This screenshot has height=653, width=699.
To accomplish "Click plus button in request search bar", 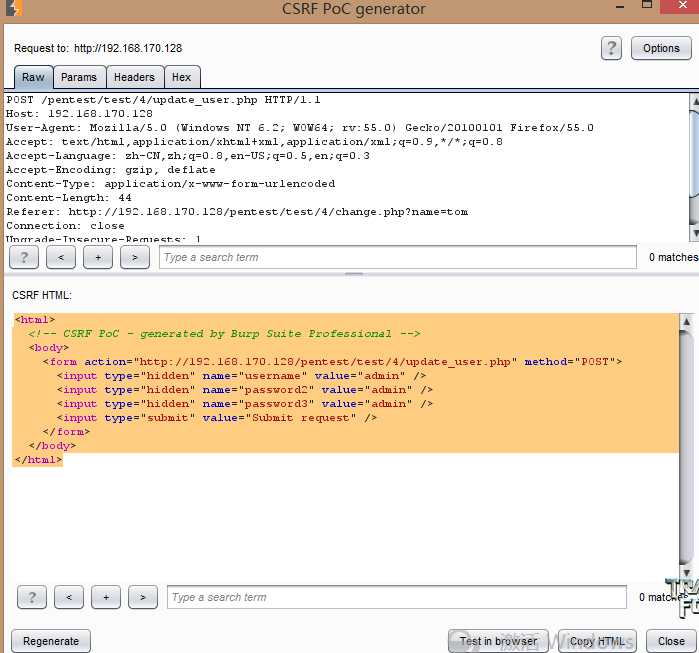I will point(98,258).
